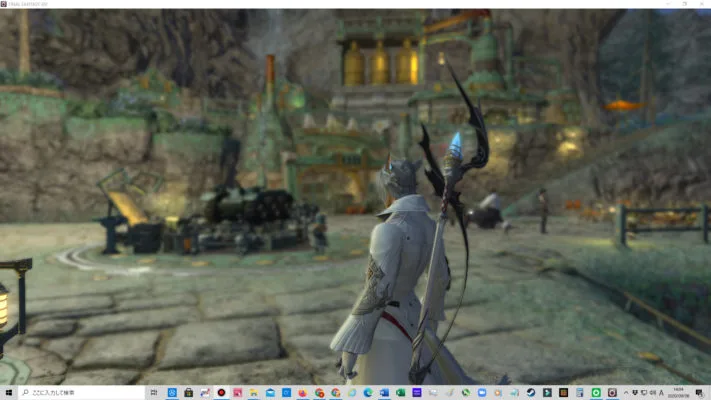Toggle IME input mode A indicator
The height and width of the screenshot is (400, 711).
click(x=661, y=393)
